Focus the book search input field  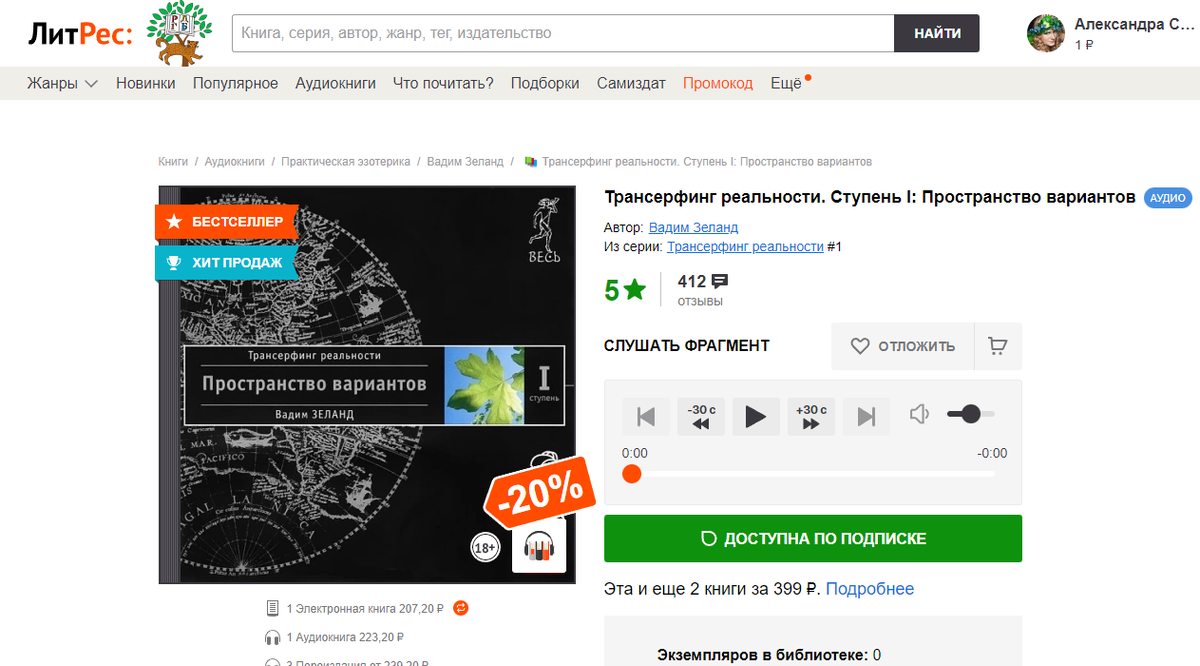tap(563, 33)
